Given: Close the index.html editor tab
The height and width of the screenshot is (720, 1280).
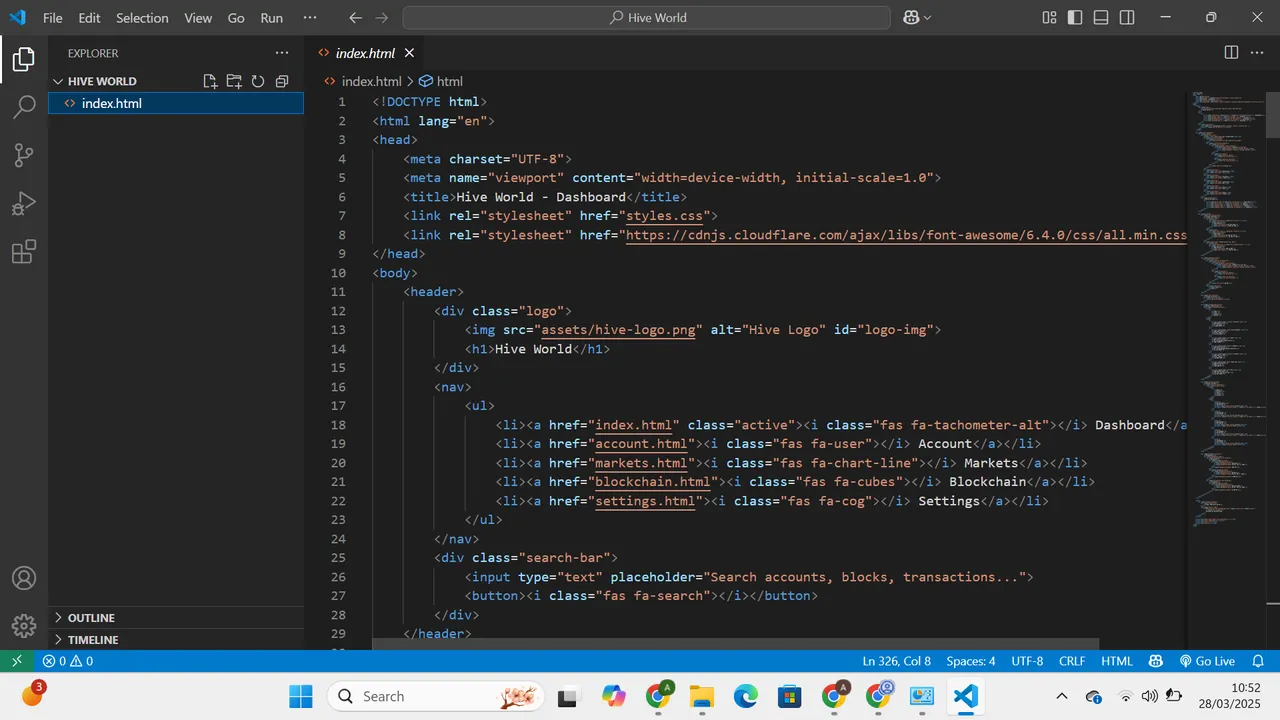Looking at the screenshot, I should (409, 53).
